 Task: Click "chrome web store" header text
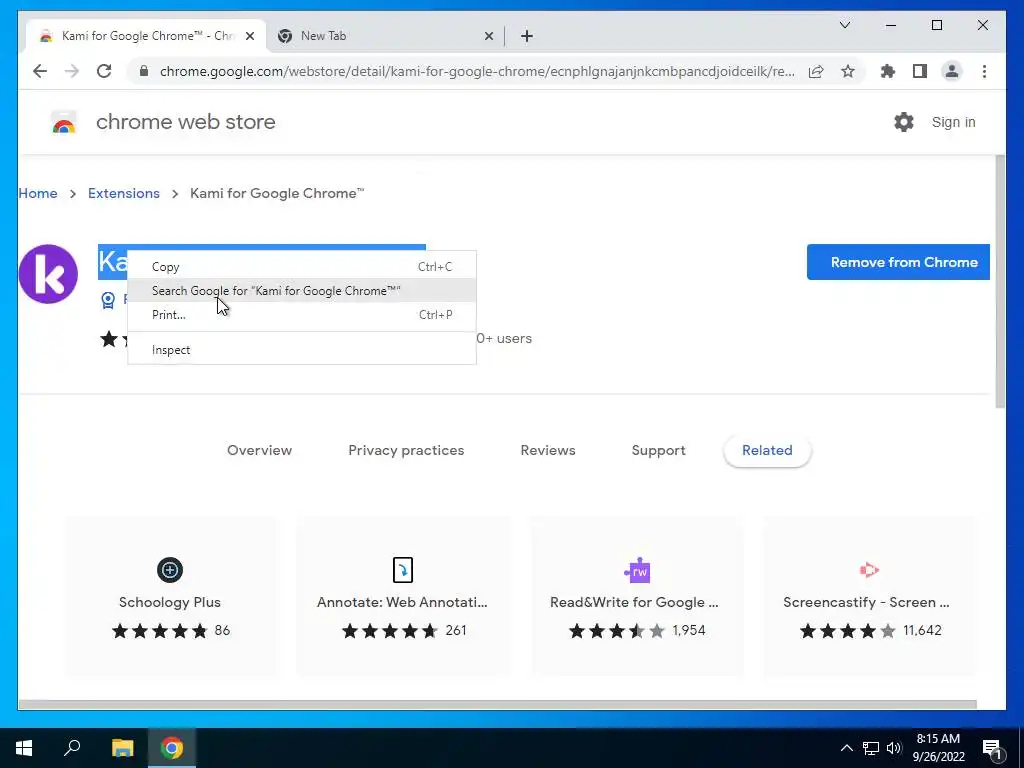click(185, 122)
